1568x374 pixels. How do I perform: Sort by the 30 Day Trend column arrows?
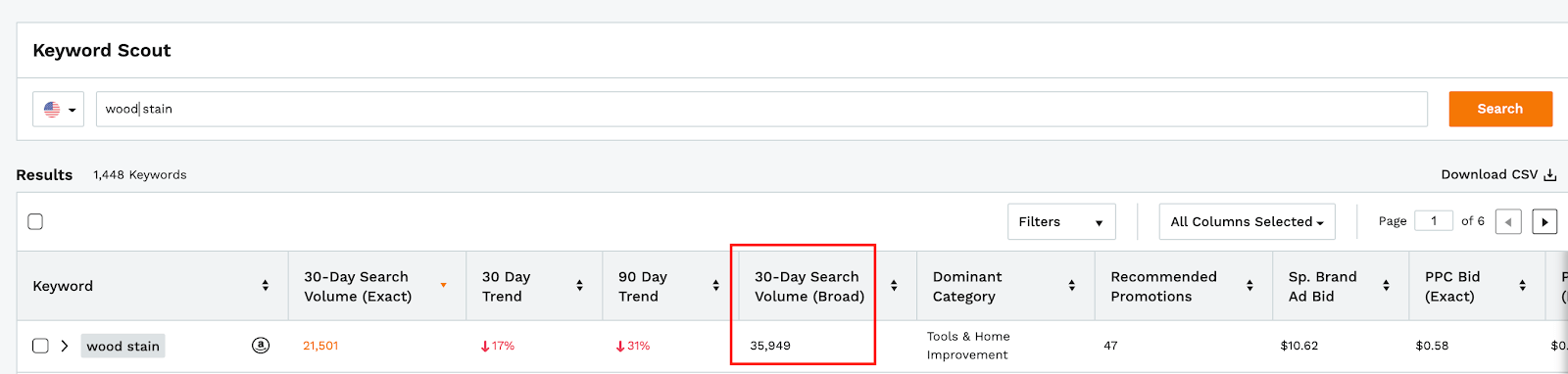tap(579, 286)
